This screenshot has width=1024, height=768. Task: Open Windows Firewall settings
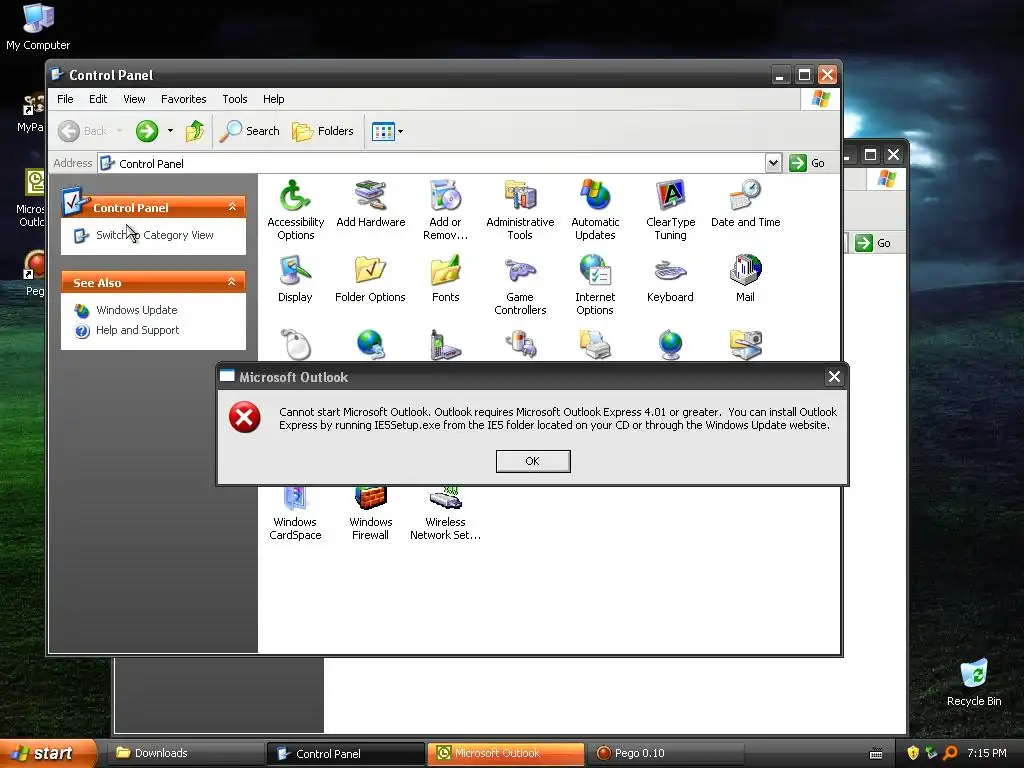[x=370, y=515]
